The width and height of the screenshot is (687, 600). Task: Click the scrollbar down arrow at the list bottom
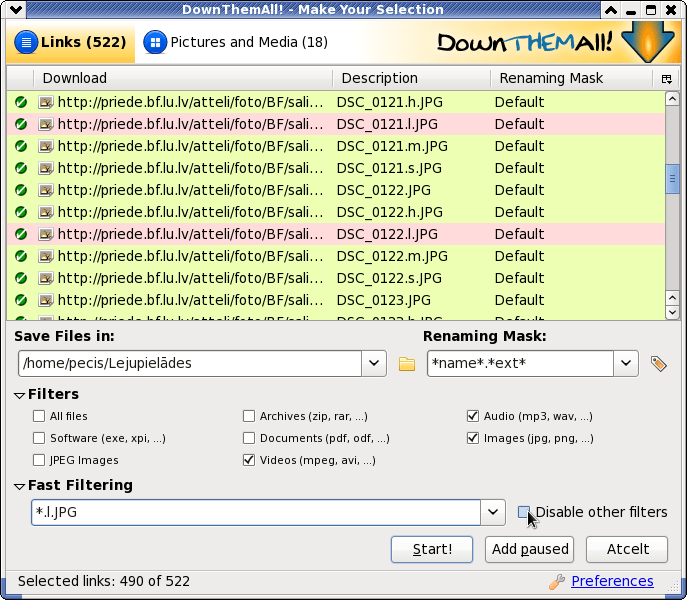pyautogui.click(x=672, y=312)
